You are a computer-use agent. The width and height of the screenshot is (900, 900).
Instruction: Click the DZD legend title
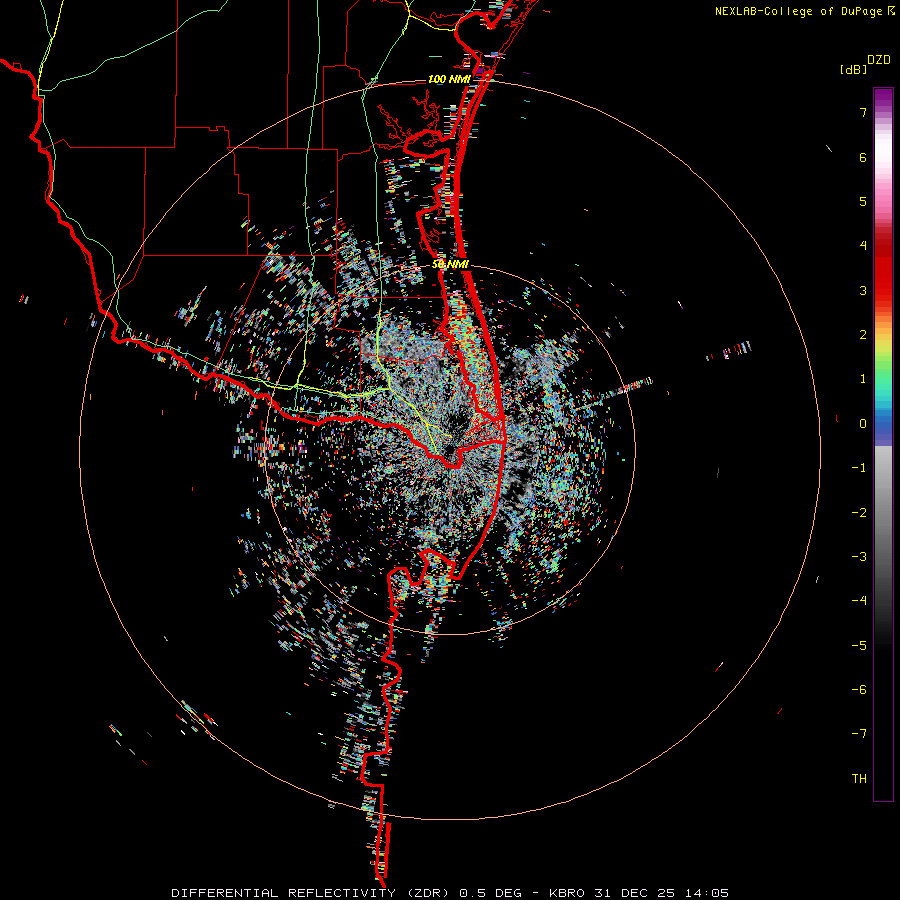pyautogui.click(x=879, y=60)
